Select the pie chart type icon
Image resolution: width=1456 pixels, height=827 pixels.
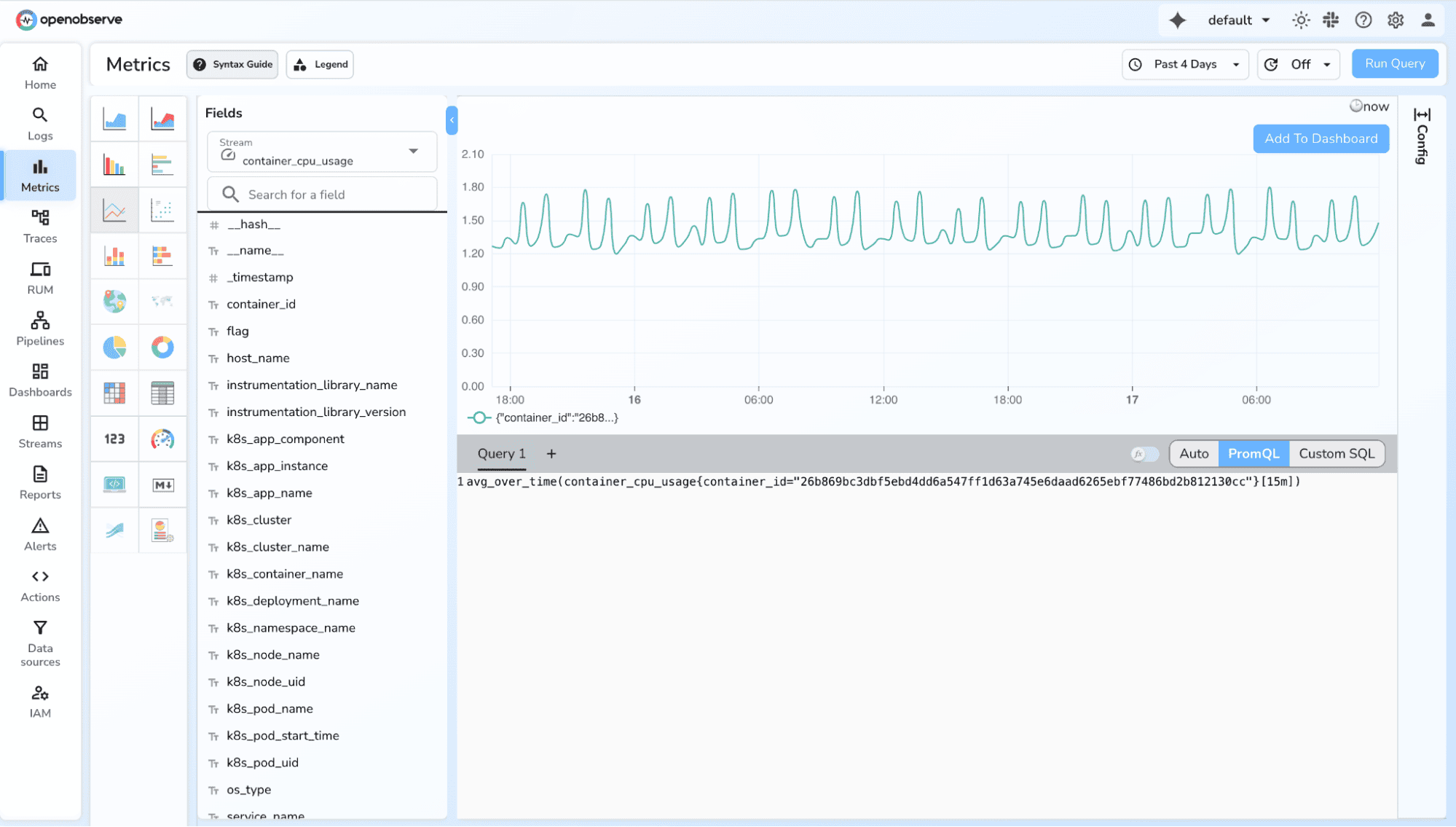pyautogui.click(x=114, y=348)
